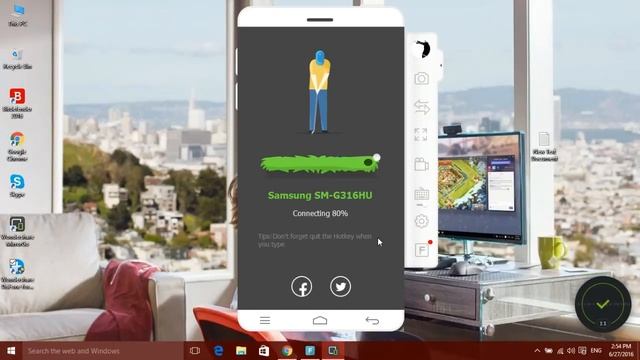
Task: Open the volume control in system tray
Action: click(x=571, y=351)
